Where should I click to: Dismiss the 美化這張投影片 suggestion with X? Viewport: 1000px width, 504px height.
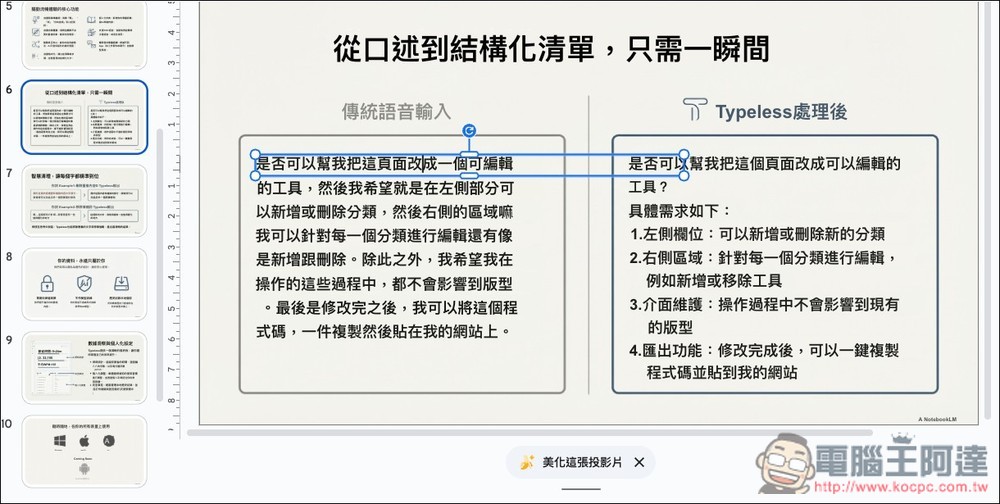(x=639, y=462)
